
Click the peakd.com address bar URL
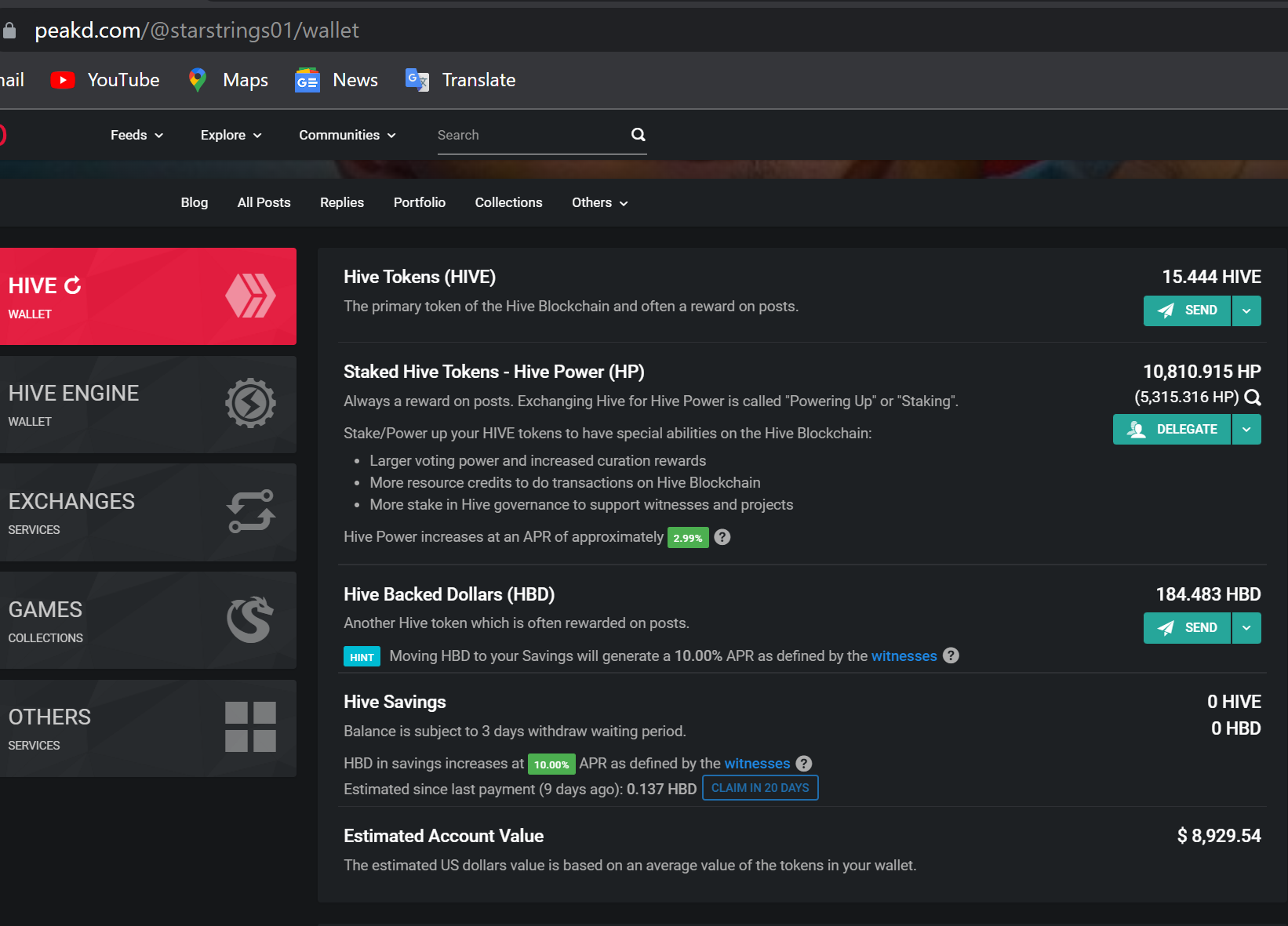pyautogui.click(x=197, y=31)
